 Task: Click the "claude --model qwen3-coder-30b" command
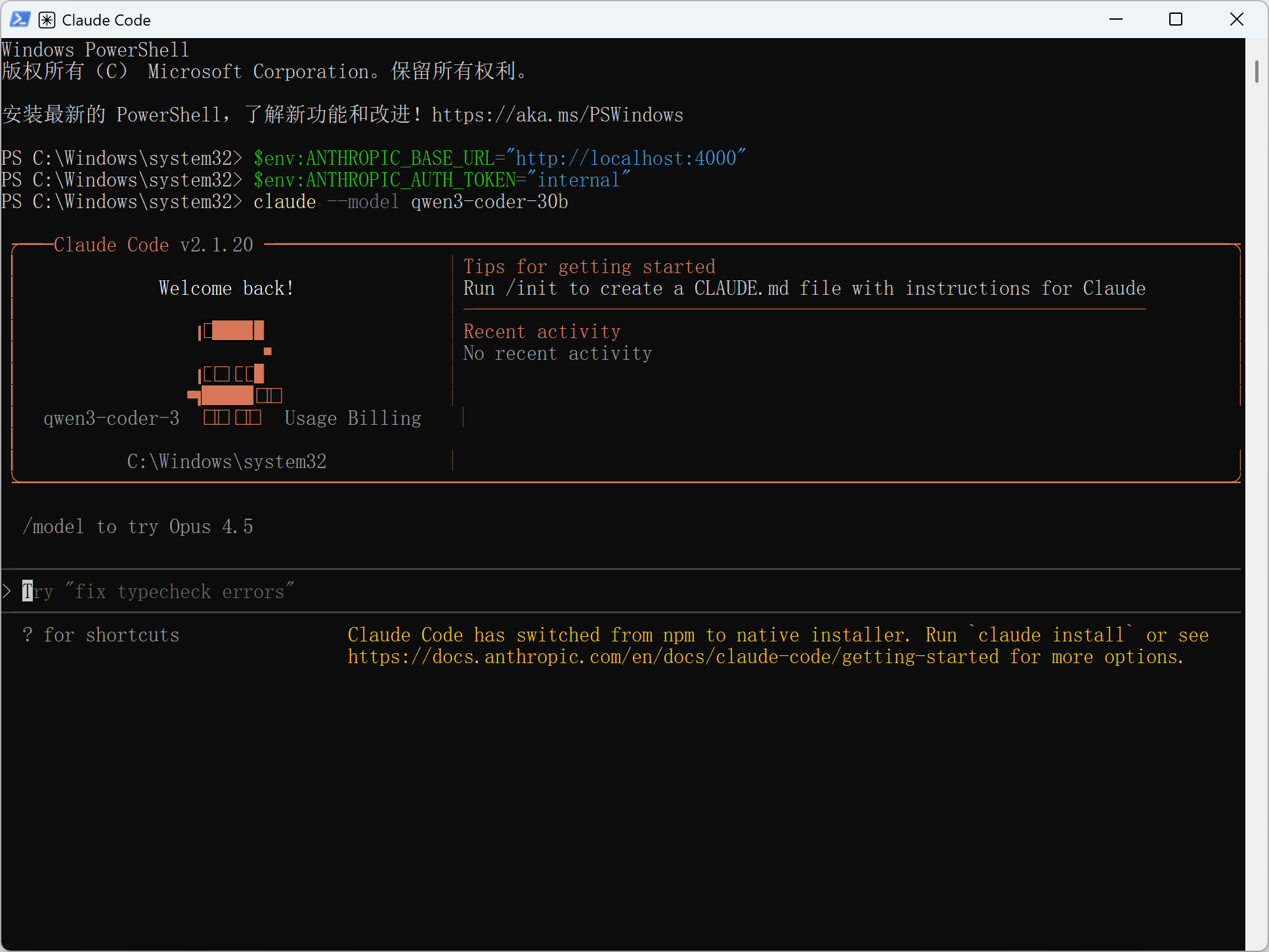410,202
